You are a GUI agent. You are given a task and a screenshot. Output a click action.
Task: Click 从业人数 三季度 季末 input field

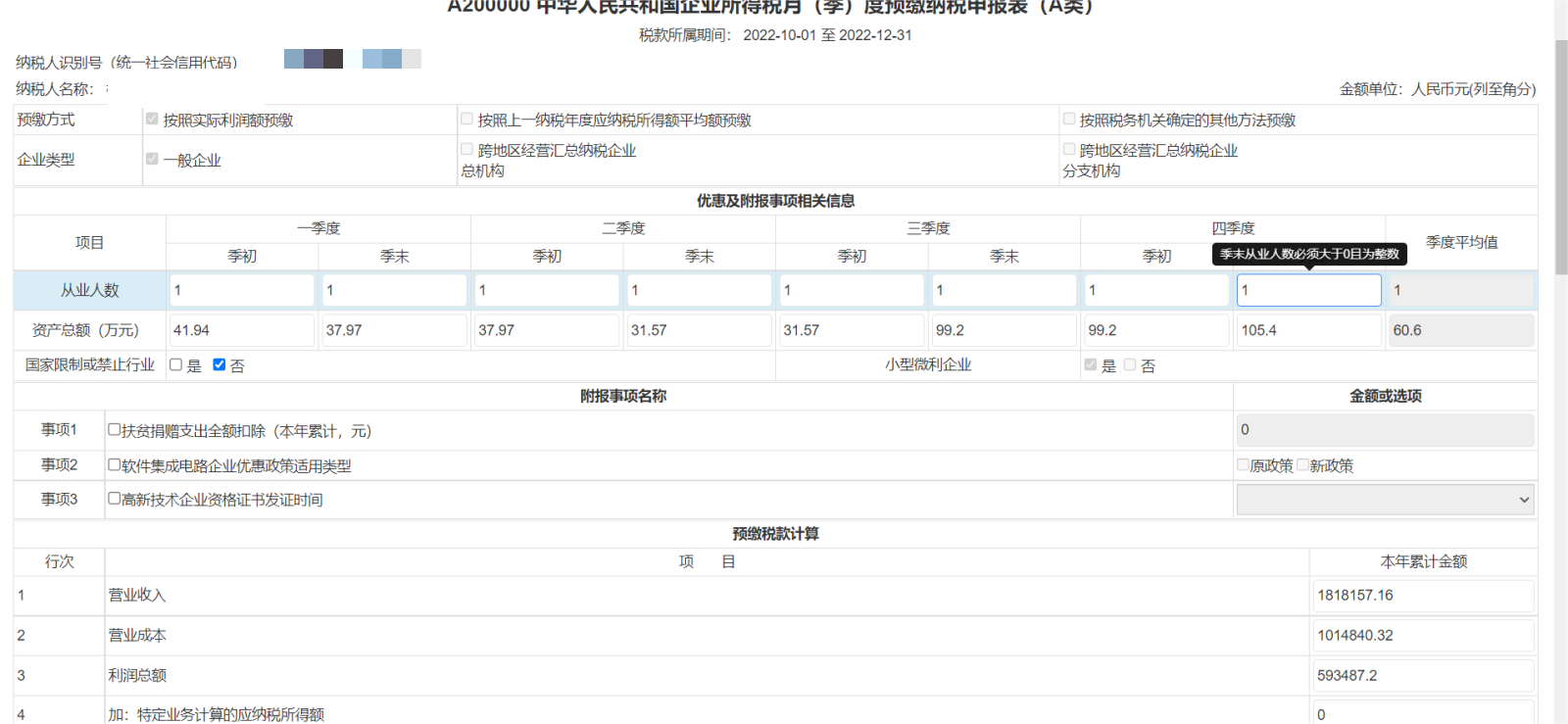click(1004, 290)
